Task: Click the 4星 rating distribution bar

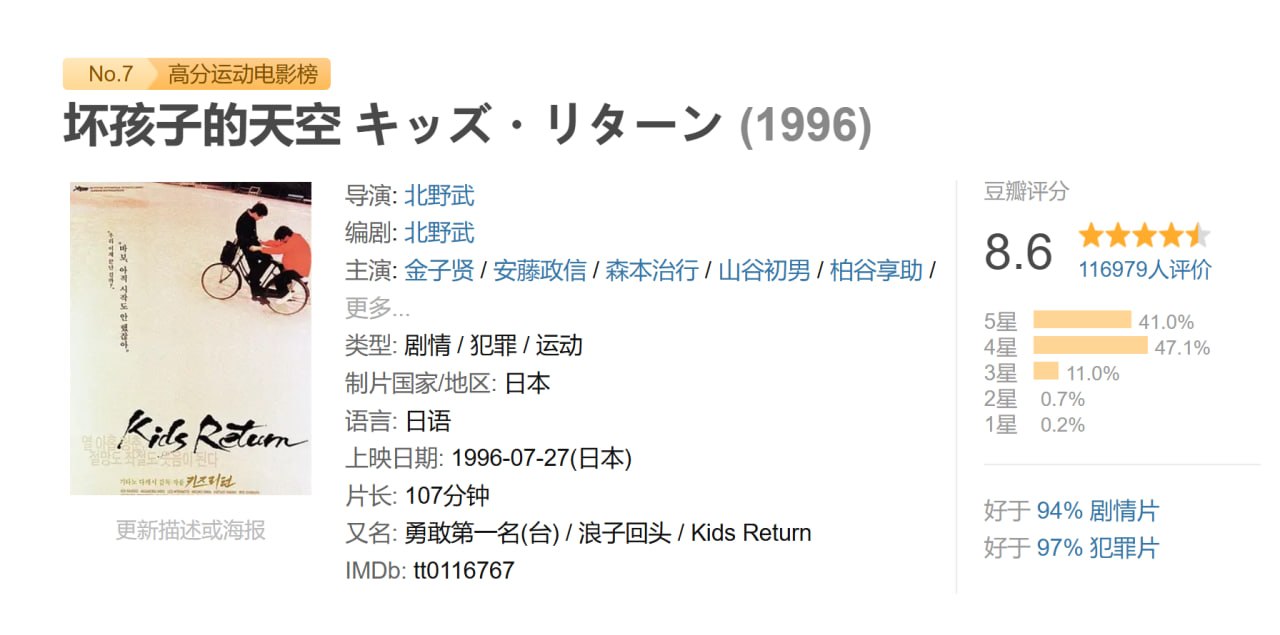Action: coord(1090,347)
